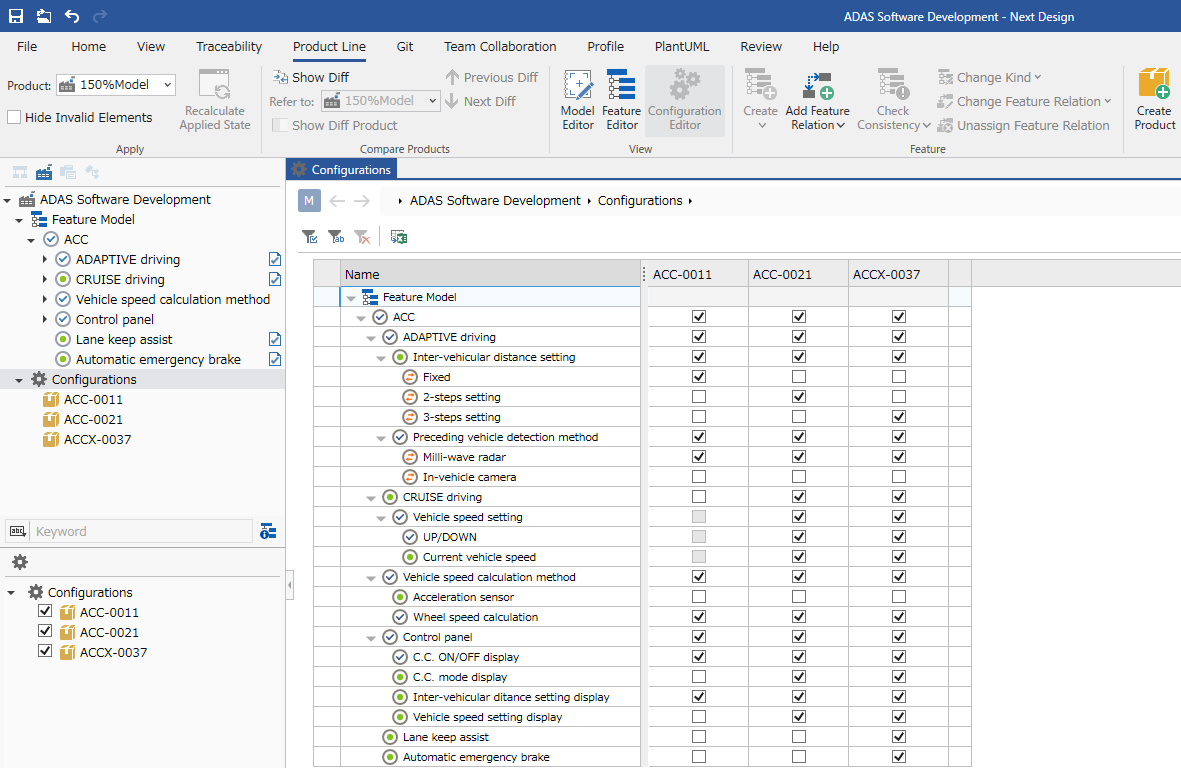Click Show Diff in Compare Products

[311, 77]
